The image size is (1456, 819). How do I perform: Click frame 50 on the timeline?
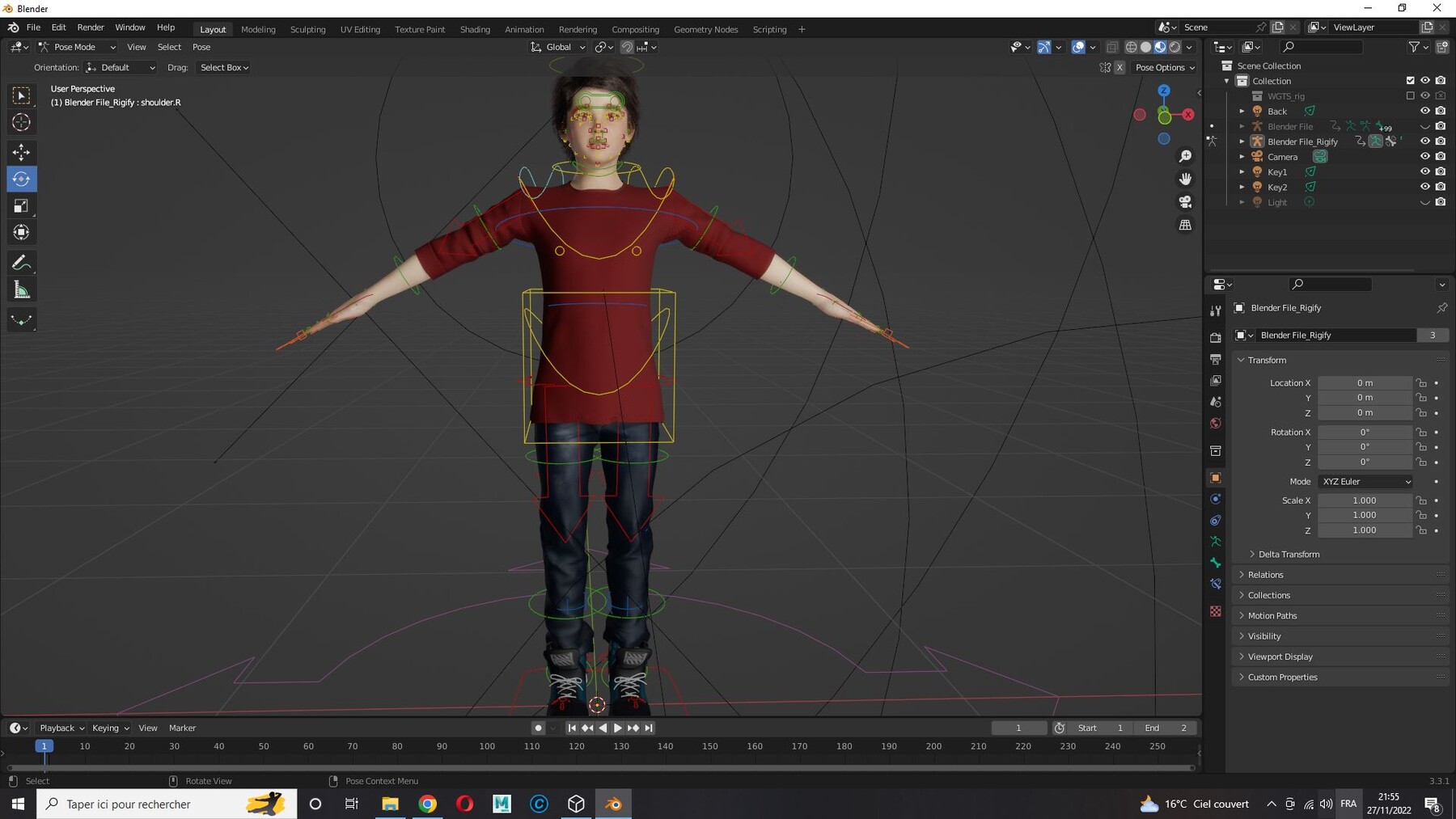pos(263,745)
